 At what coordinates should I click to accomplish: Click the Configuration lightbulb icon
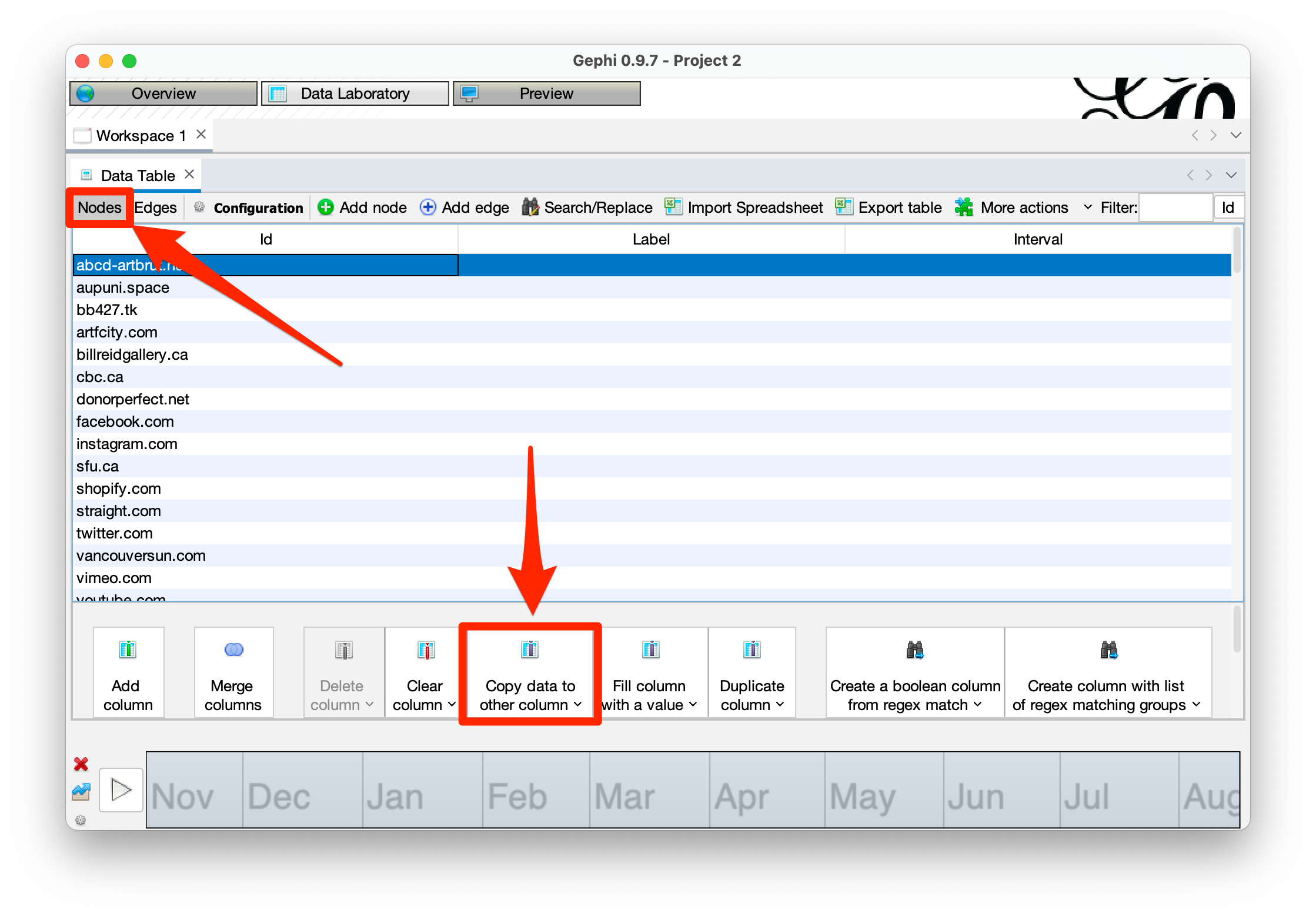tap(199, 207)
